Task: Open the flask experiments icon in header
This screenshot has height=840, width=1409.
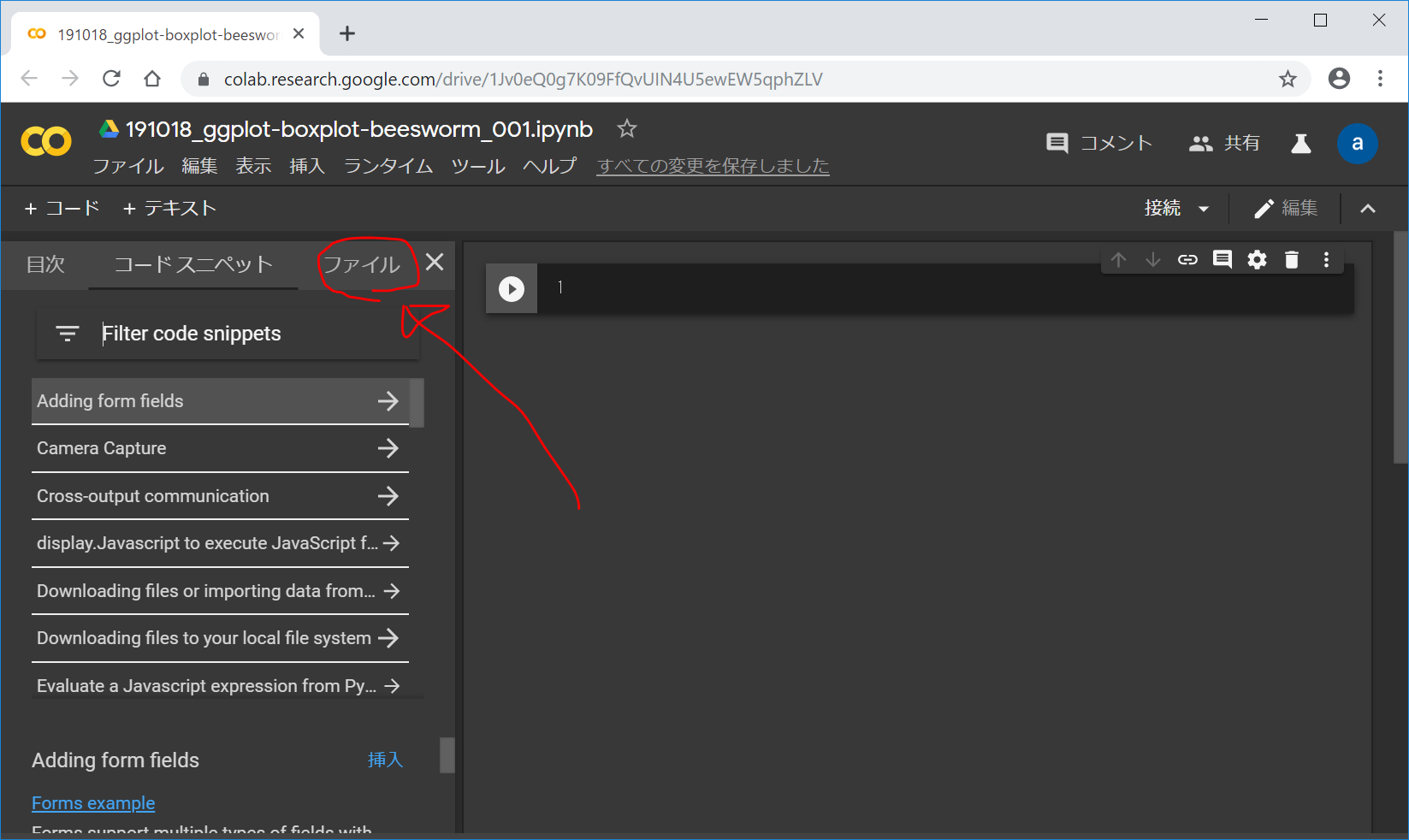Action: point(1300,144)
